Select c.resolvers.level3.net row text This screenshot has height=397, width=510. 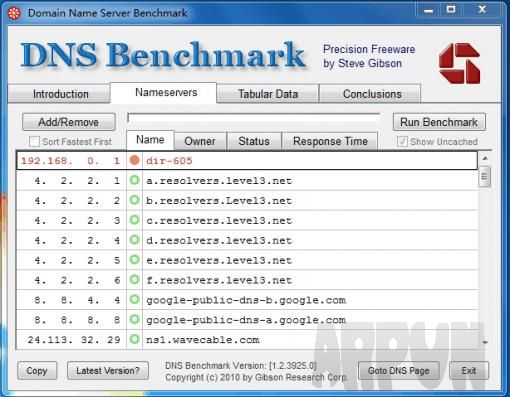[219, 221]
